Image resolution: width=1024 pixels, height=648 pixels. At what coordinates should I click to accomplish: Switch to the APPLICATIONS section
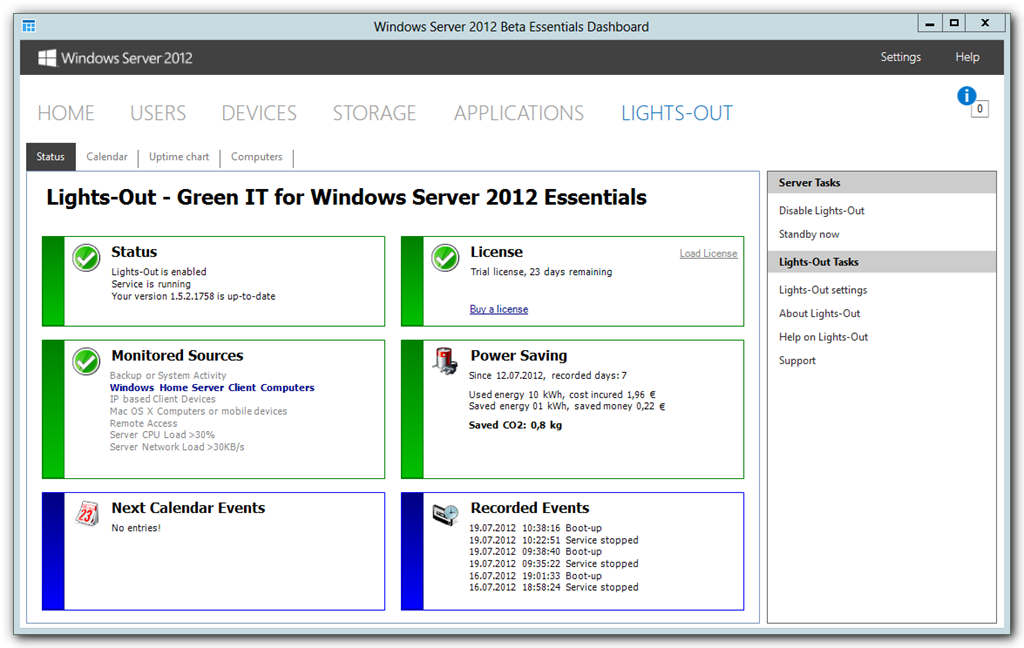(x=519, y=113)
